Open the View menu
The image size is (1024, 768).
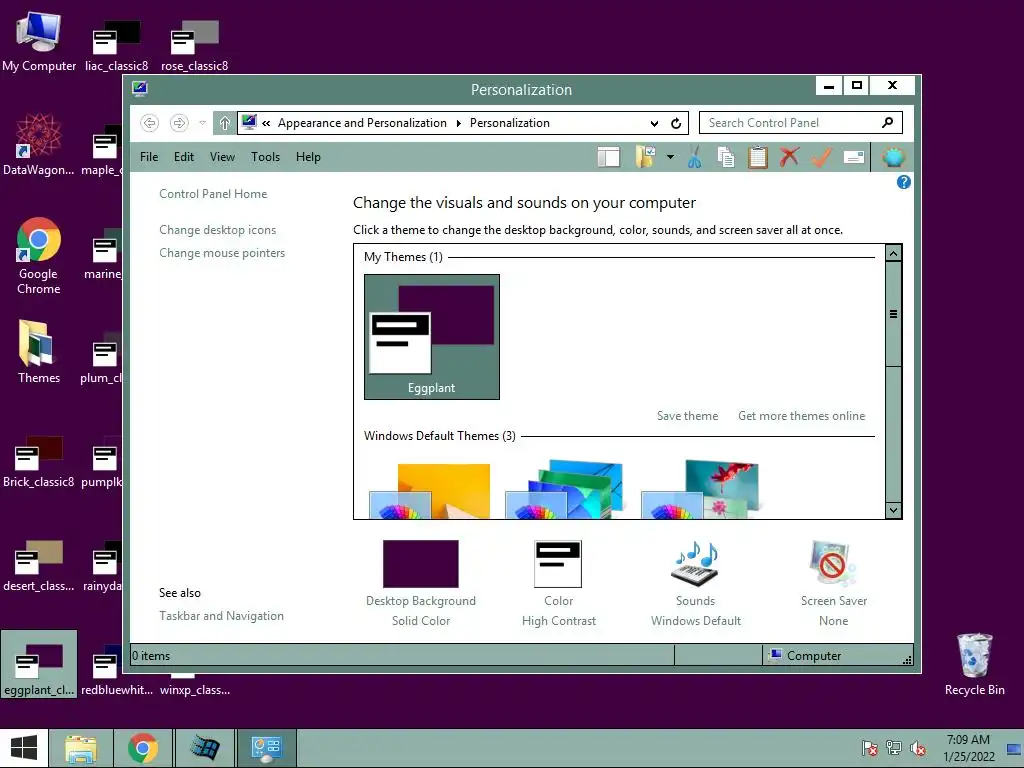(222, 157)
